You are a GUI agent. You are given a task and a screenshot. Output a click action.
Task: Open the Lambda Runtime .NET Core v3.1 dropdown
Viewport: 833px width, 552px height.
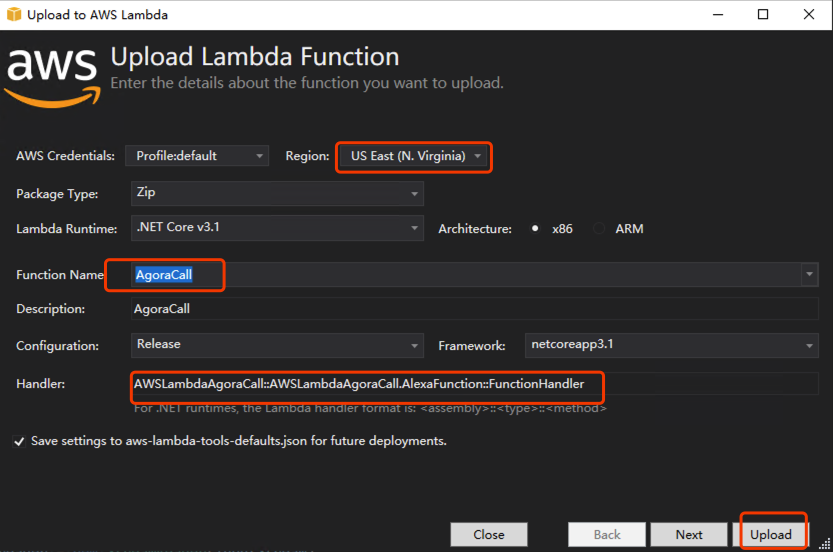[277, 228]
